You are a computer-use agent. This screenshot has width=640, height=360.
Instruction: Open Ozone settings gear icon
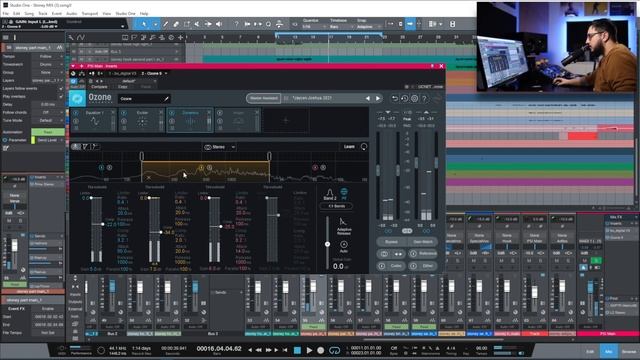[414, 98]
